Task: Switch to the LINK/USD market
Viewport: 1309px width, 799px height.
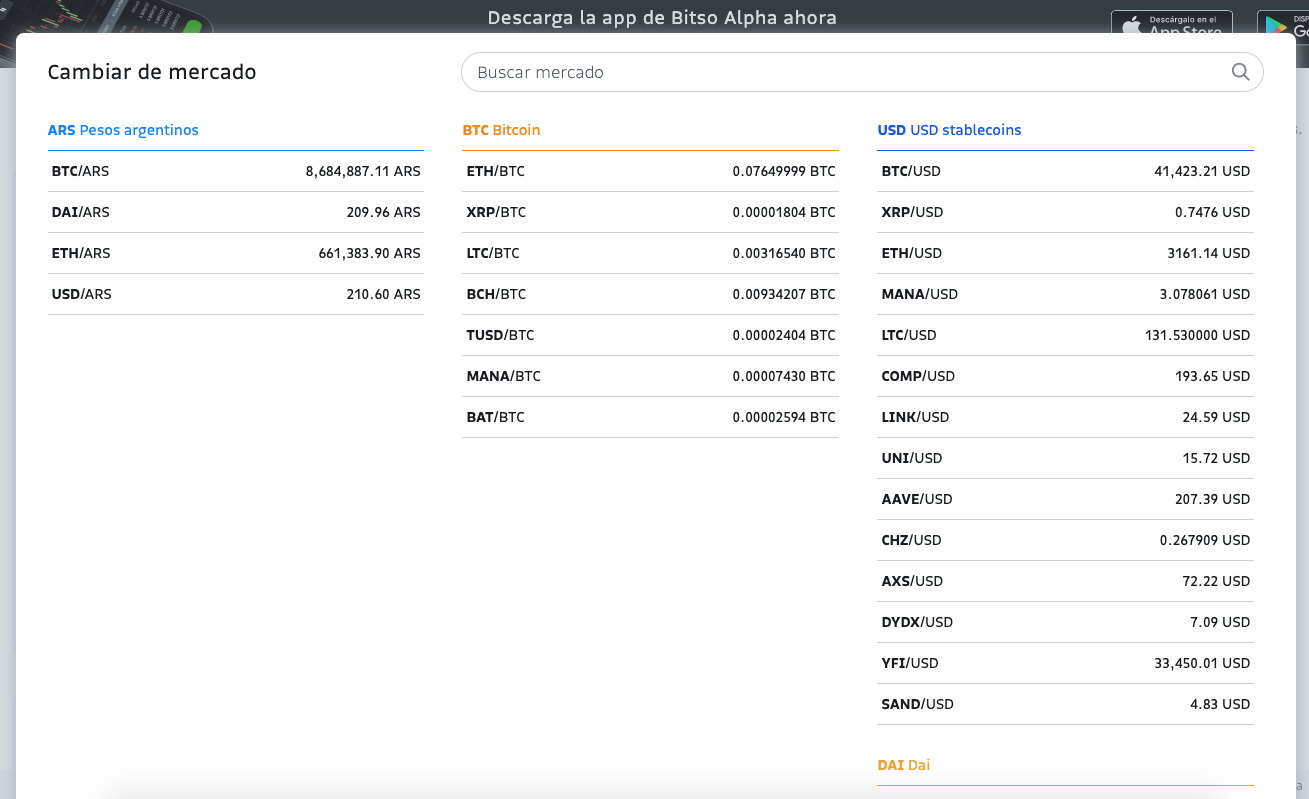Action: pyautogui.click(x=1065, y=417)
